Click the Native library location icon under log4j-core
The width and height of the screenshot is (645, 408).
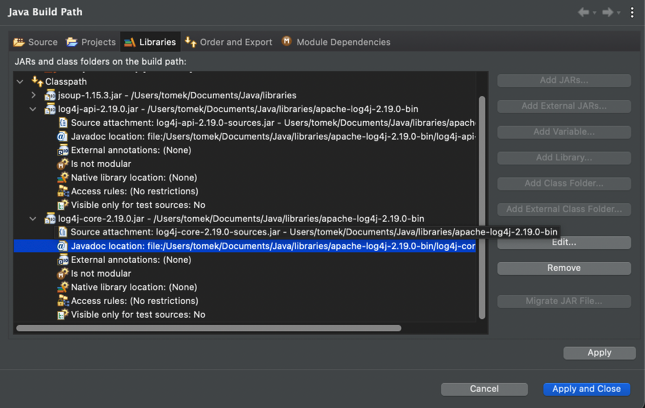point(63,287)
